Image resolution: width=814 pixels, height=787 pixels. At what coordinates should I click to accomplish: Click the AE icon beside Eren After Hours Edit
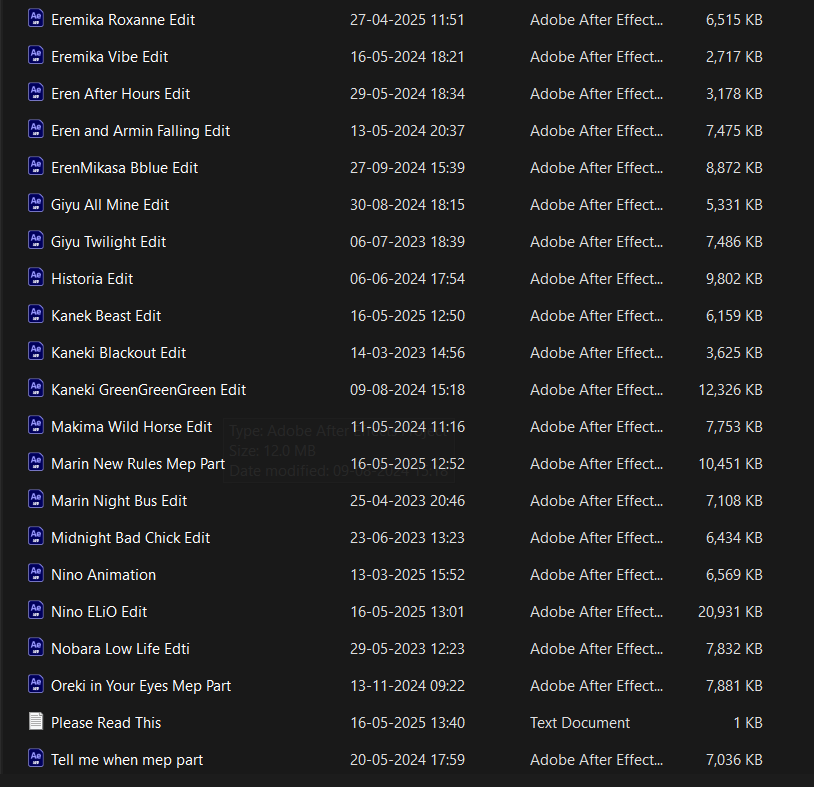36,93
